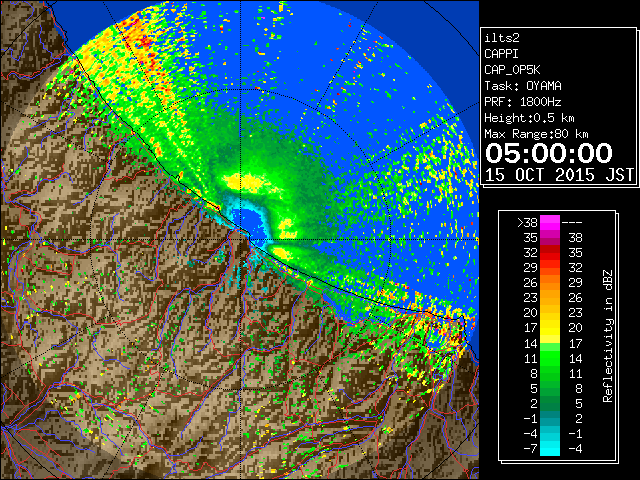The image size is (640, 480).
Task: Click the yellow echo blob north of radar
Action: tap(244, 182)
